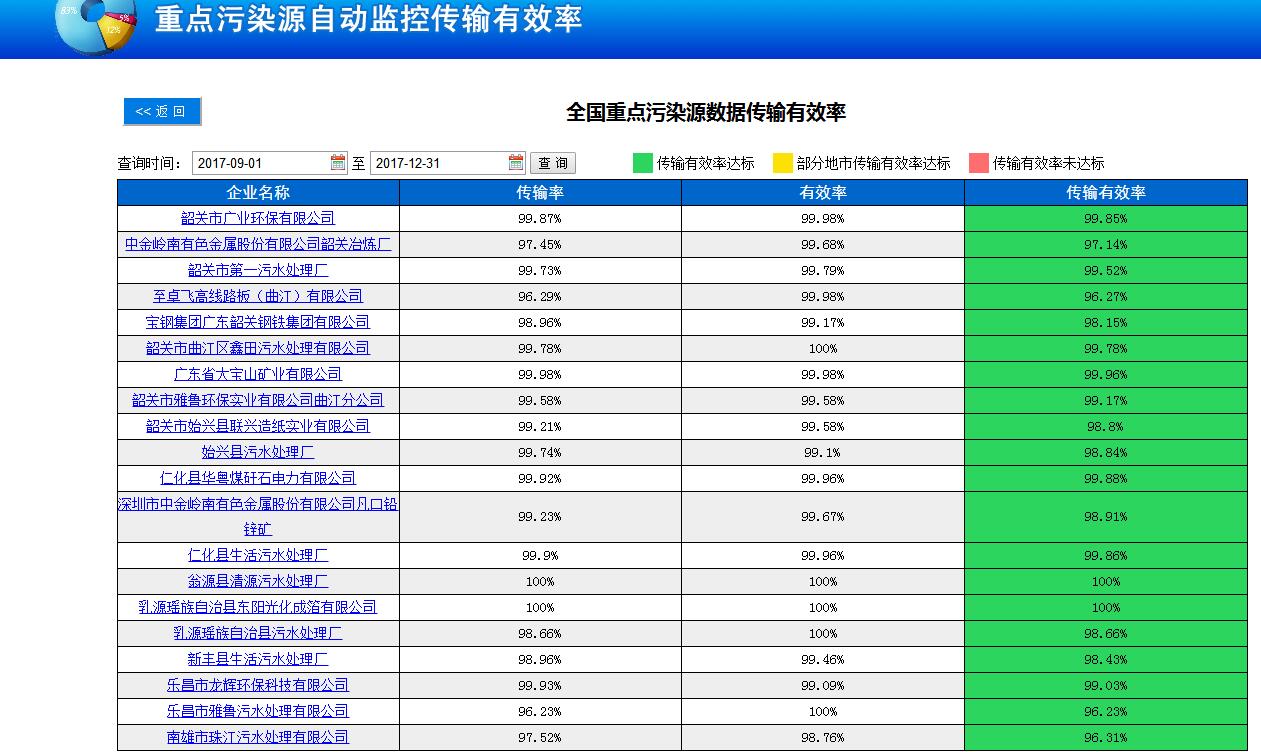Open the calendar picker for end date 2017-12-31
The height and width of the screenshot is (752, 1261).
tap(516, 162)
